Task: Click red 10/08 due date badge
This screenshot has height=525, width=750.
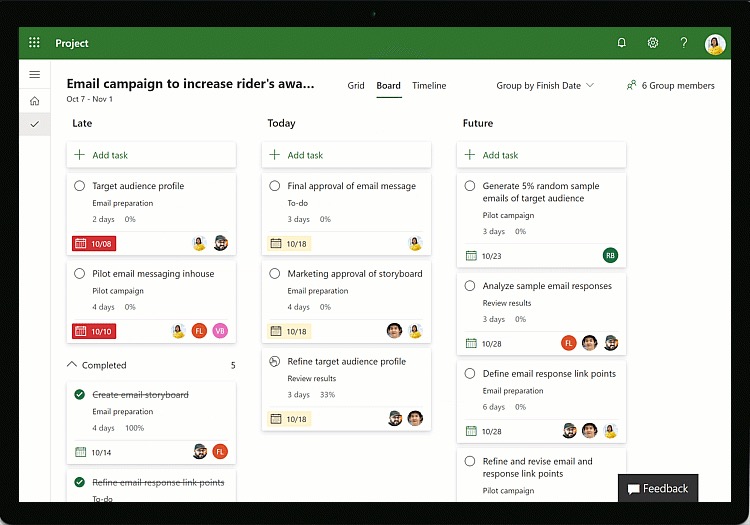Action: coord(94,243)
